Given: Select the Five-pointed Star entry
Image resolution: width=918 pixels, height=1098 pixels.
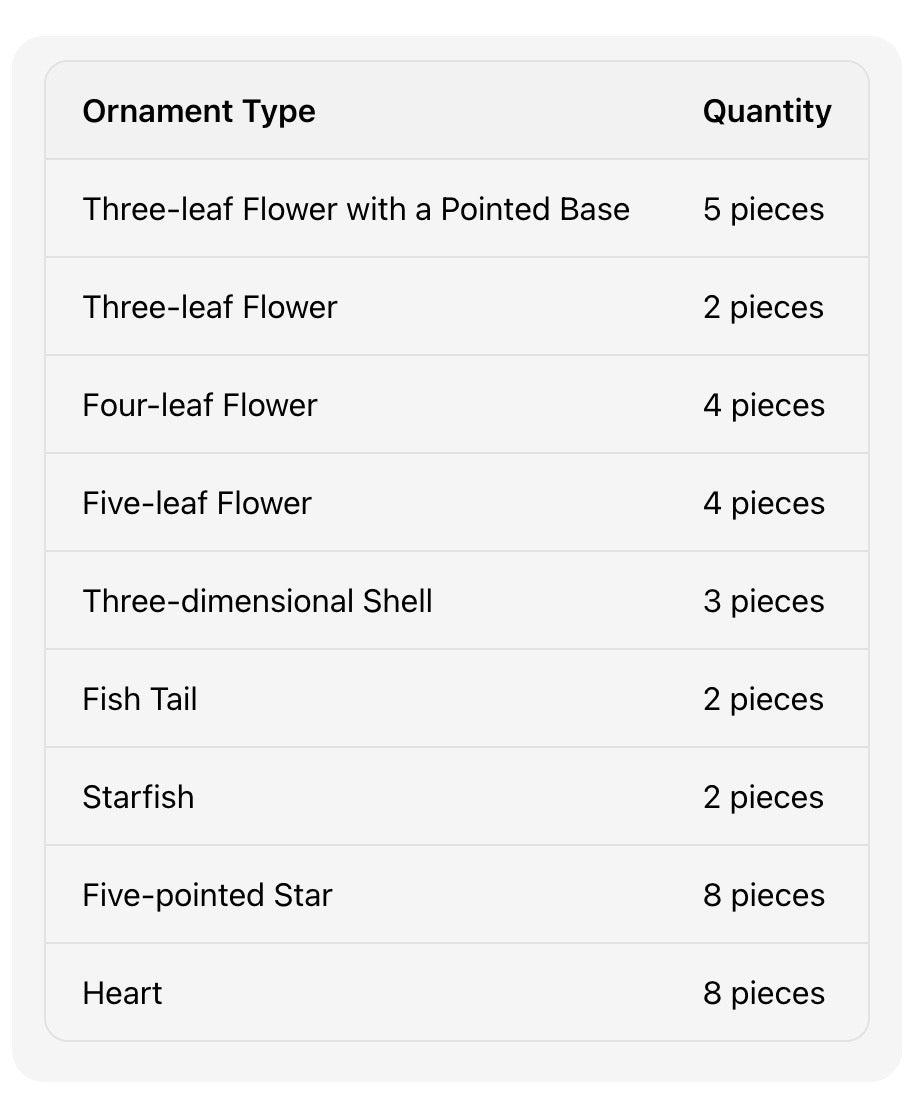Looking at the screenshot, I should [x=207, y=895].
